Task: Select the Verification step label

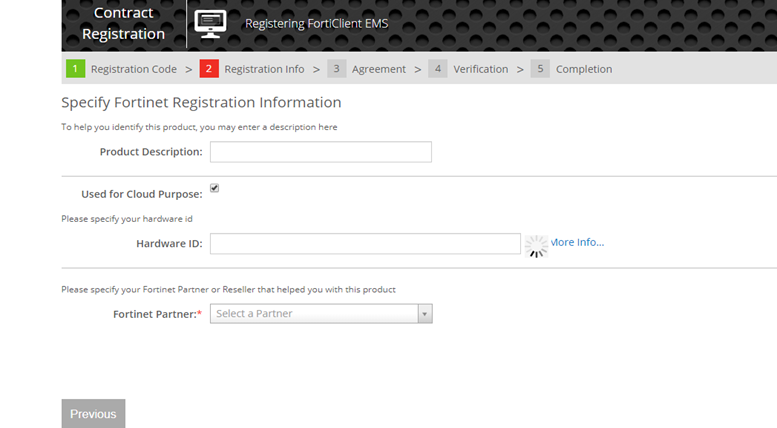Action: tap(480, 69)
